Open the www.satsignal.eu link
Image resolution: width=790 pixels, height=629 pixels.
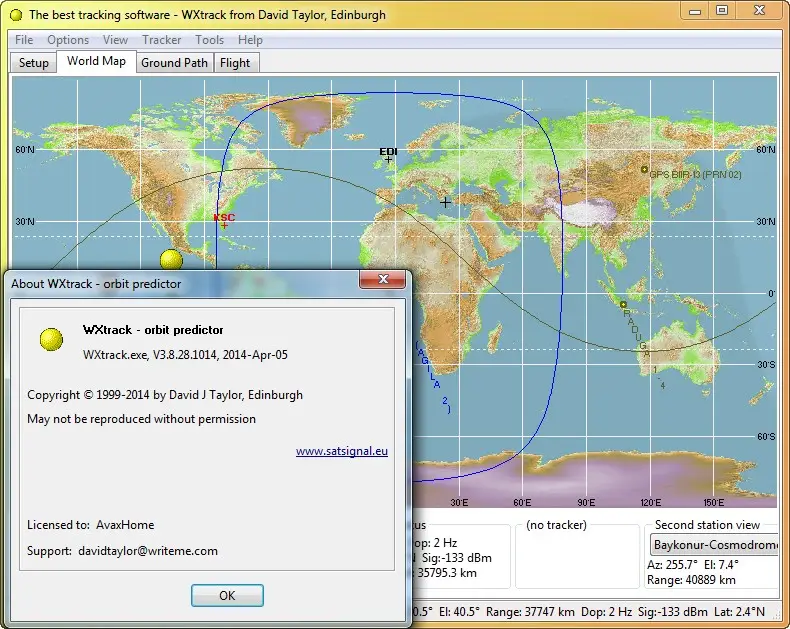click(x=342, y=451)
